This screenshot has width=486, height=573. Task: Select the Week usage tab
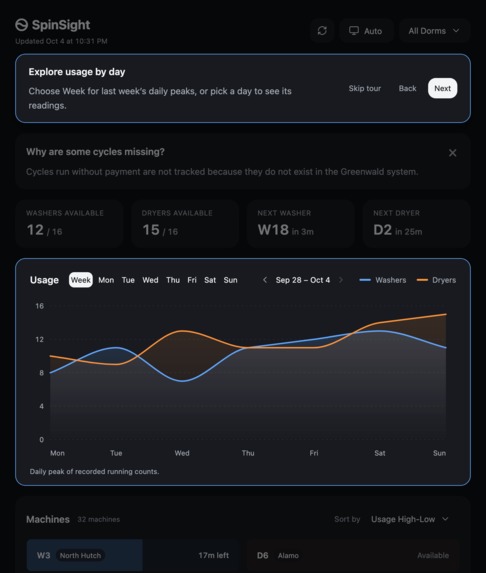point(81,280)
